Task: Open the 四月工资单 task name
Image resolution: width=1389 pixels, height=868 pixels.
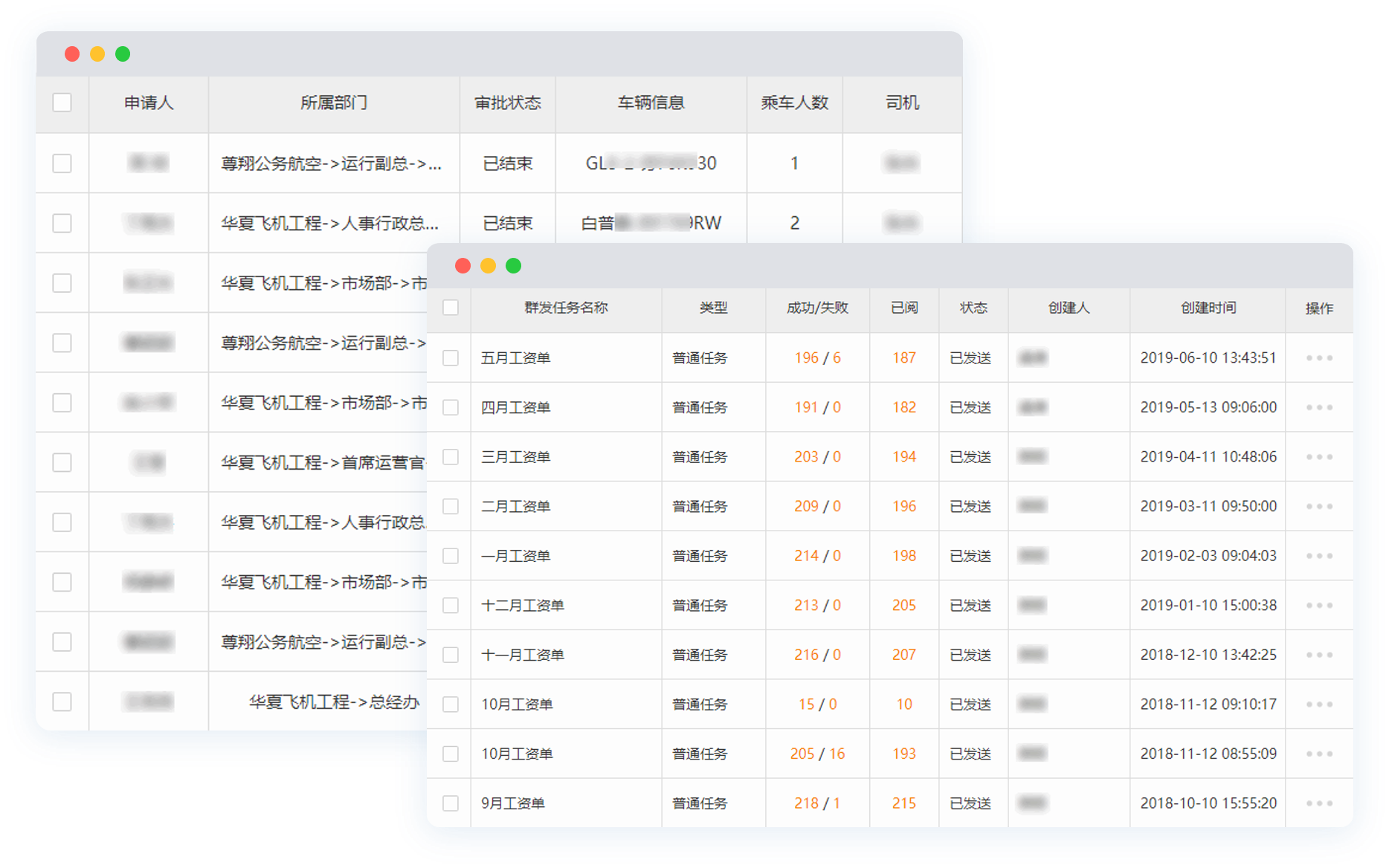Action: click(515, 407)
